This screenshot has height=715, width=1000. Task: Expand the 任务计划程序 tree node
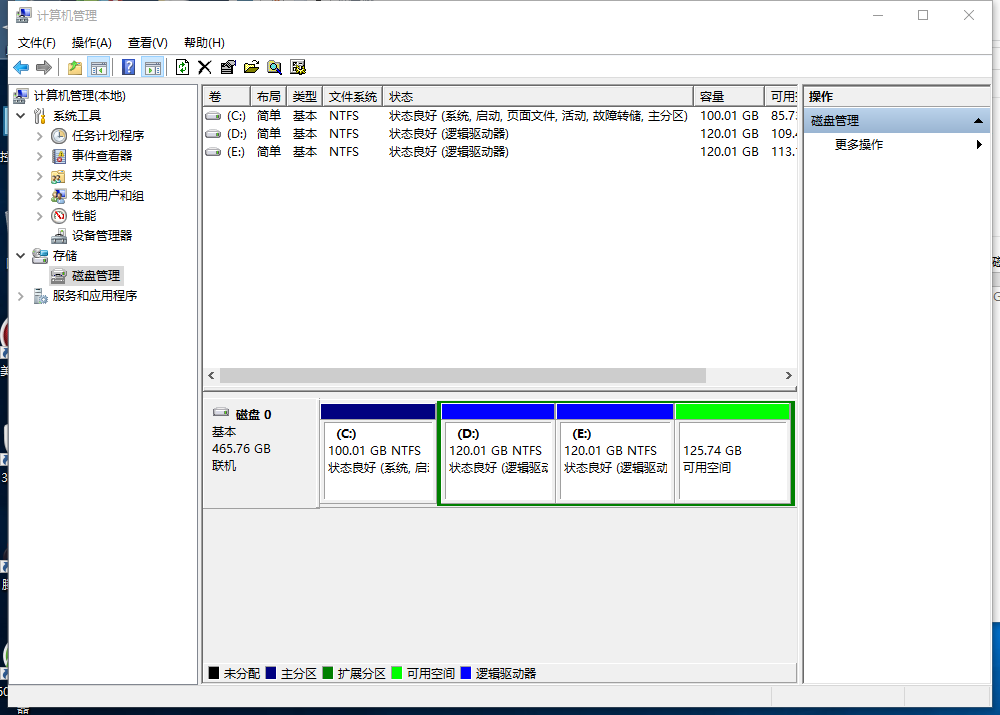(40, 136)
